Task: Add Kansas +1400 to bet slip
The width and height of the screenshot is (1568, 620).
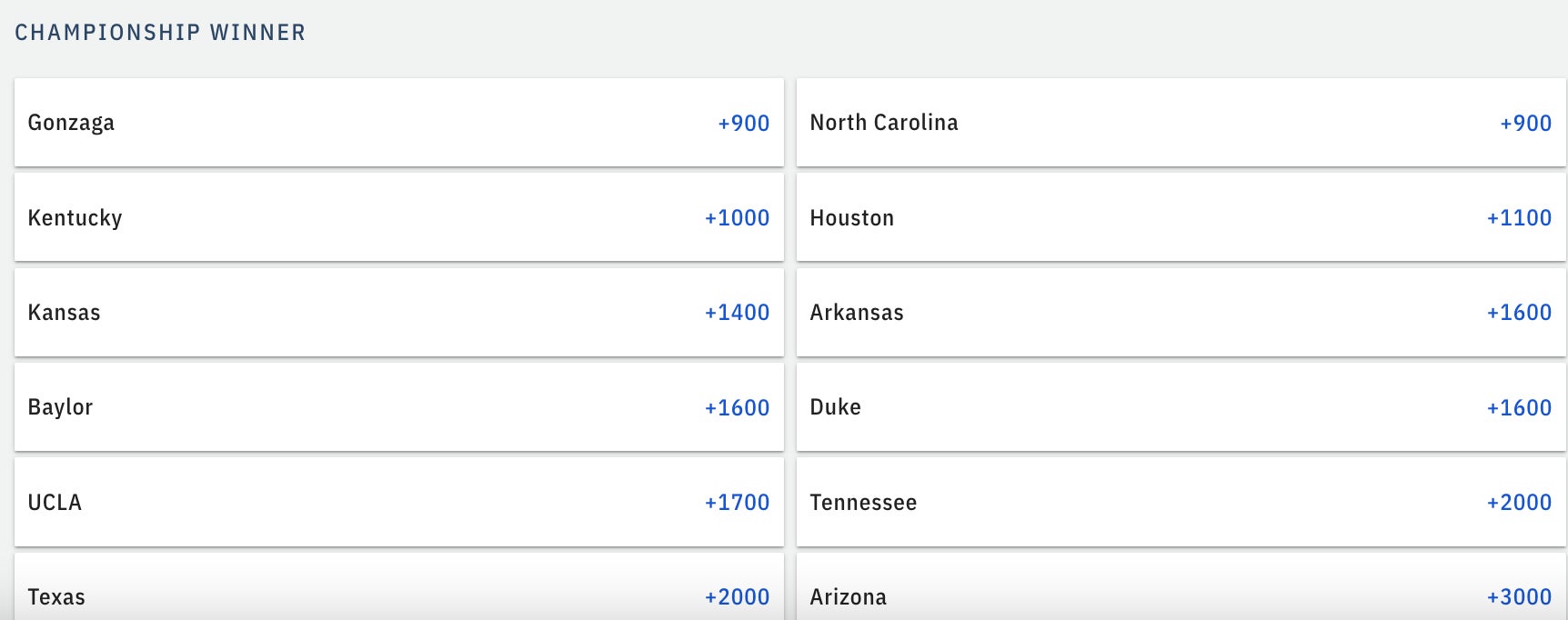Action: [398, 312]
